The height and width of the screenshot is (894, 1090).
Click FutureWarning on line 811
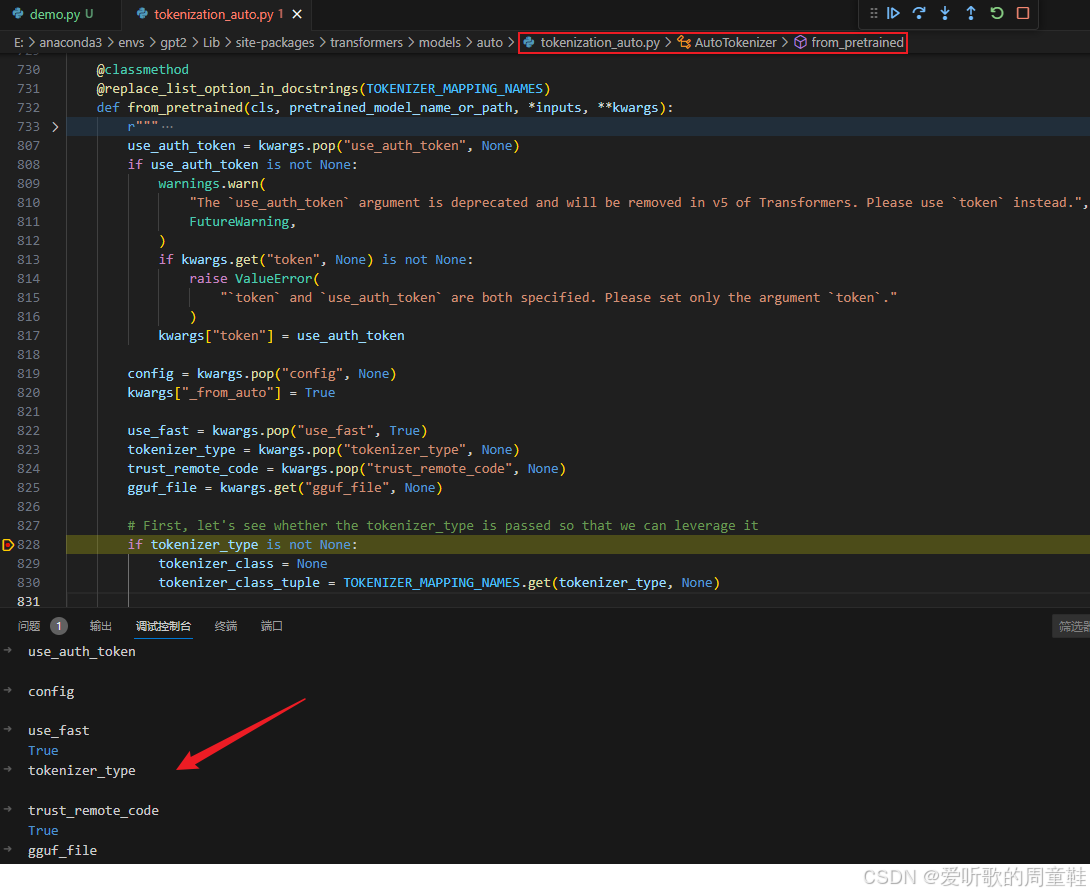239,222
